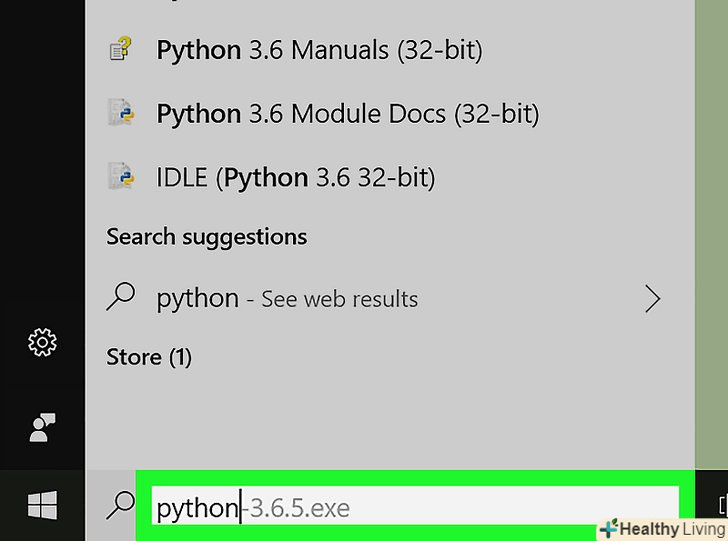The width and height of the screenshot is (728, 541).
Task: Click the 'See web results' text
Action: tap(339, 299)
